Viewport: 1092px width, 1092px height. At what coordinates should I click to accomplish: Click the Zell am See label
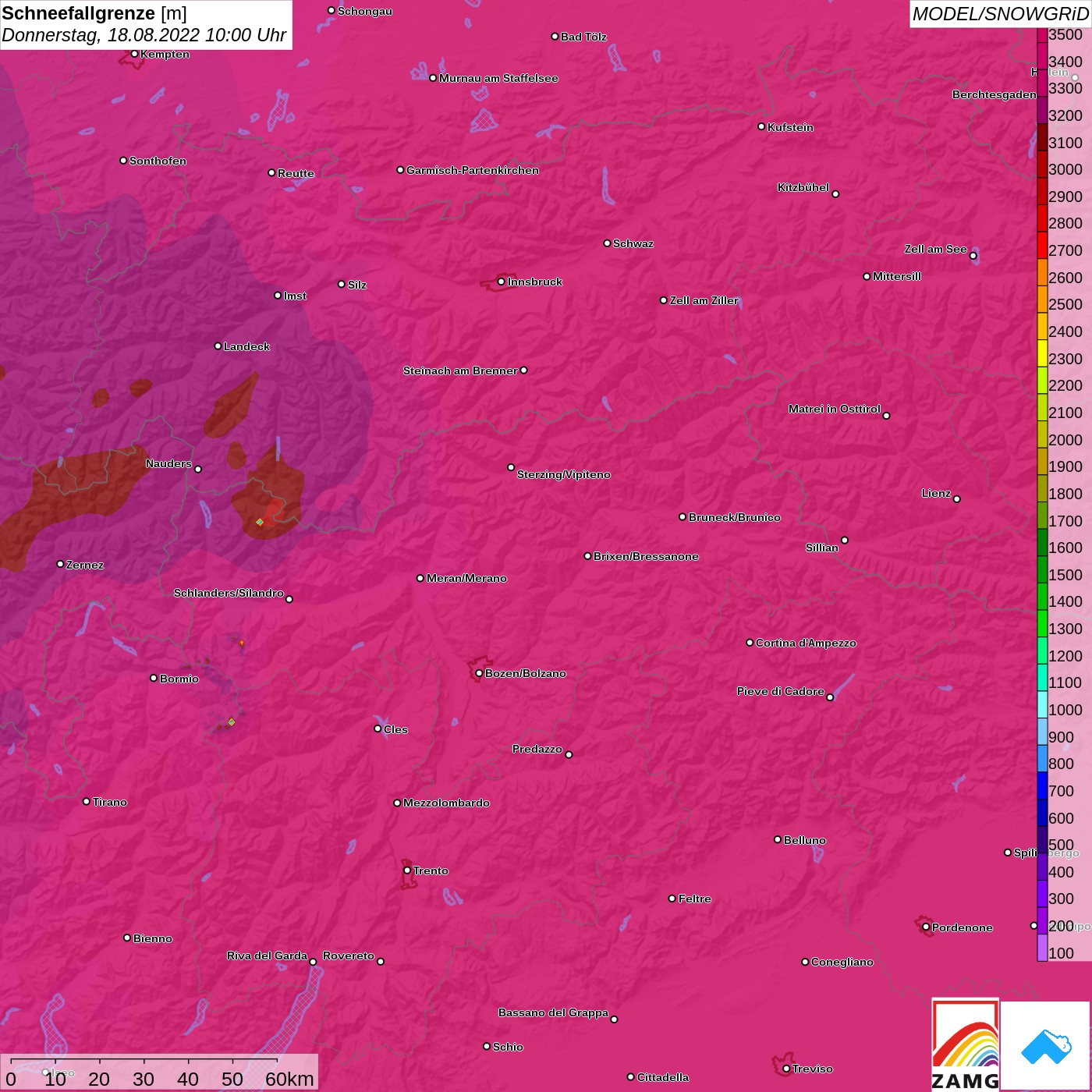935,249
